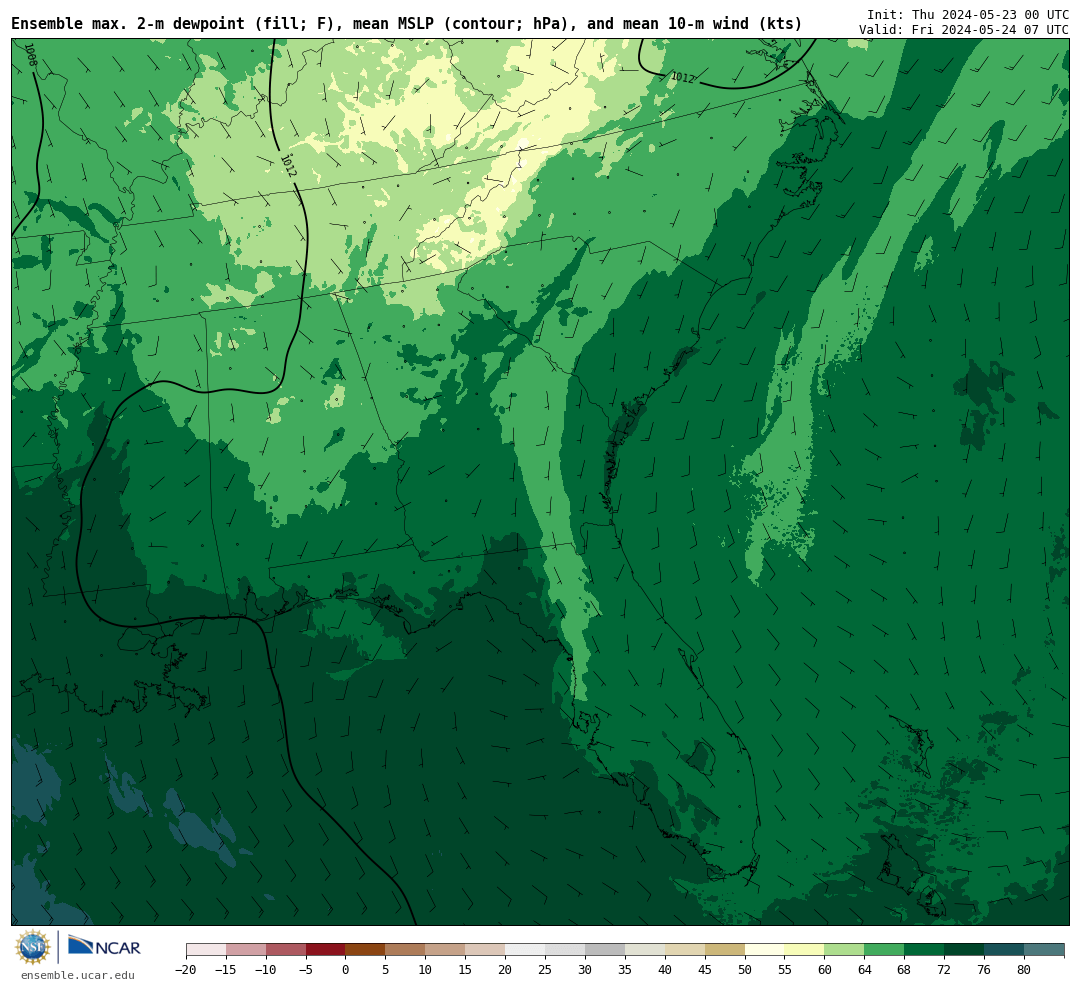Click the 25 colorbar tick label
1080x988 pixels.
pos(546,970)
